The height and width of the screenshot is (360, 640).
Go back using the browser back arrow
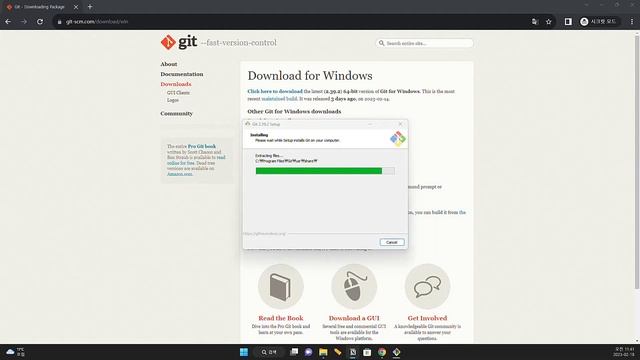[x=8, y=22]
